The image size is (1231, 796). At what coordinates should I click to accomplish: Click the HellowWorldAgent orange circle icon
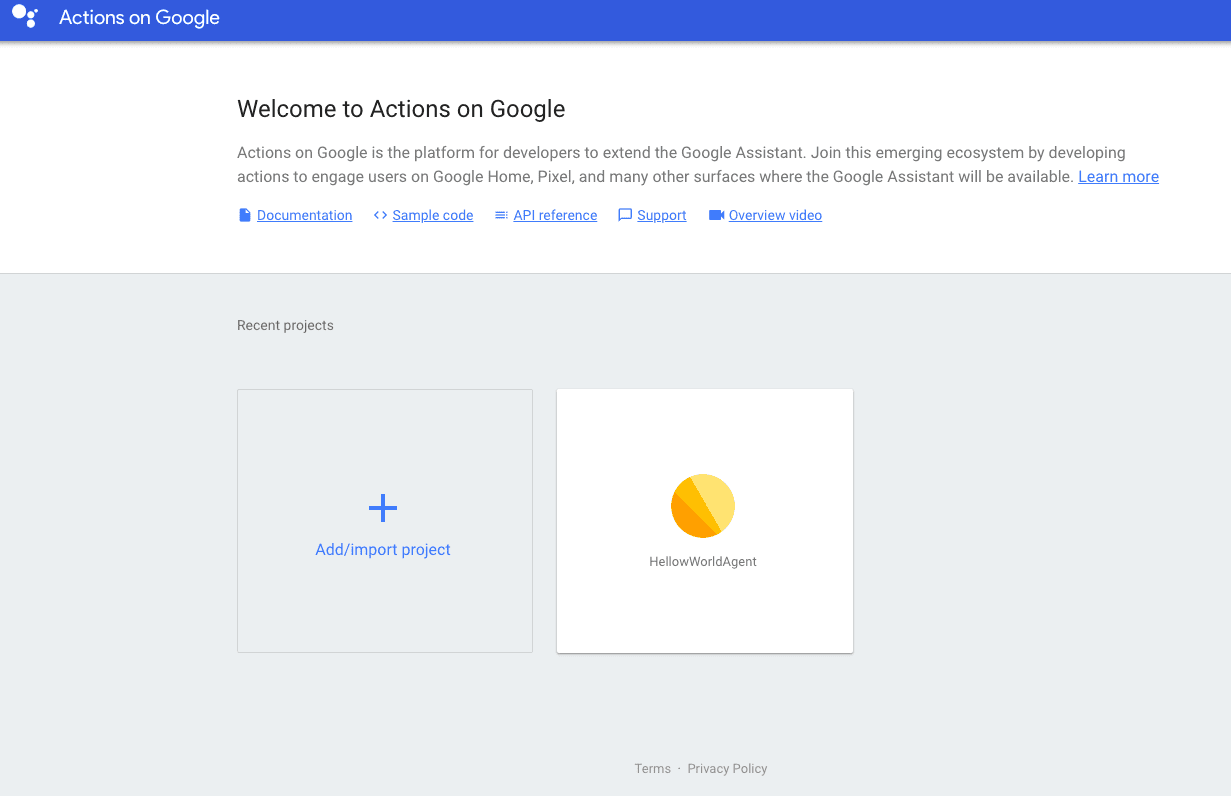point(703,506)
